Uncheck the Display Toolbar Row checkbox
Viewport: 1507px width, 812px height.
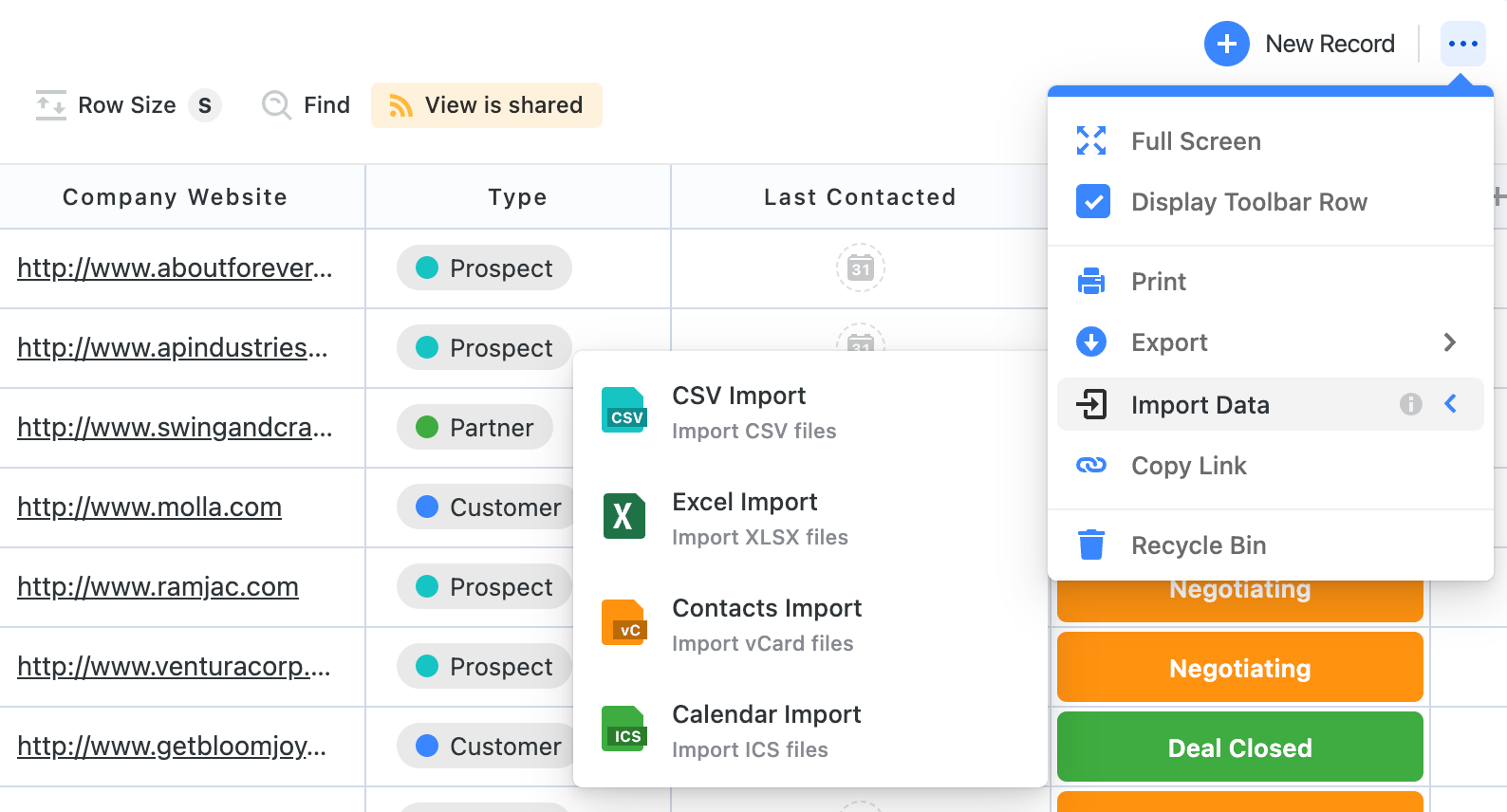(x=1092, y=202)
